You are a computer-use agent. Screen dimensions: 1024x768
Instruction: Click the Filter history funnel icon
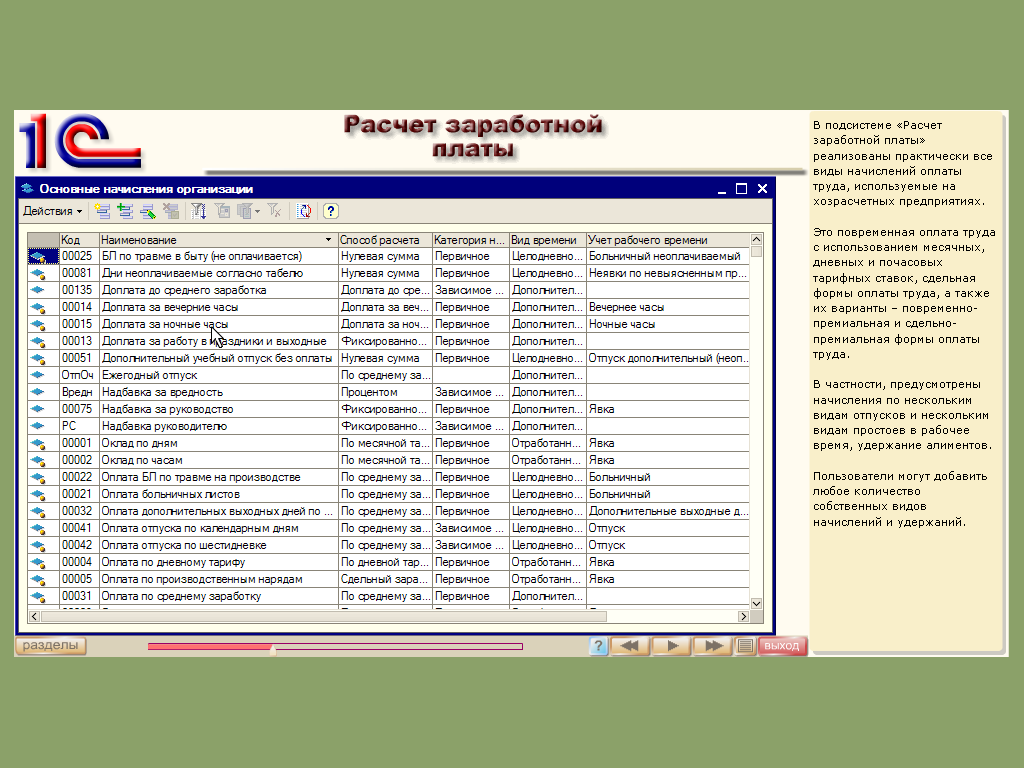(245, 211)
